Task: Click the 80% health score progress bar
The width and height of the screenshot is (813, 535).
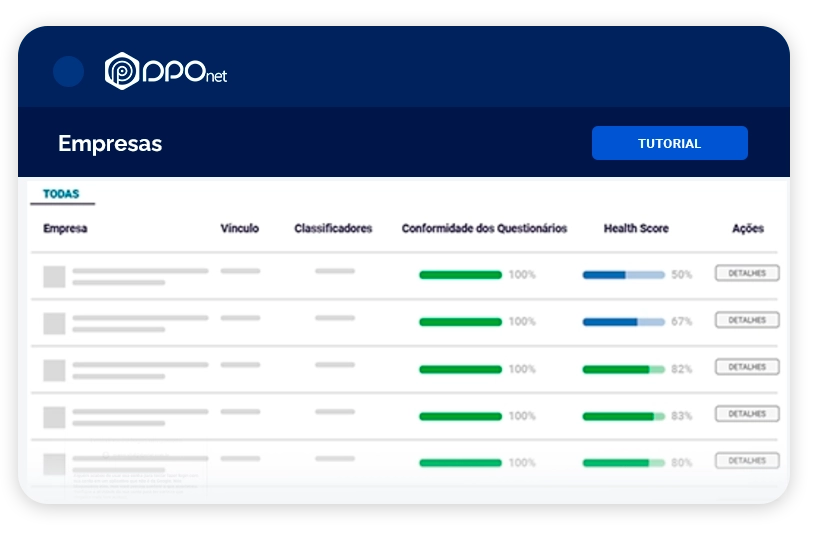Action: click(624, 463)
